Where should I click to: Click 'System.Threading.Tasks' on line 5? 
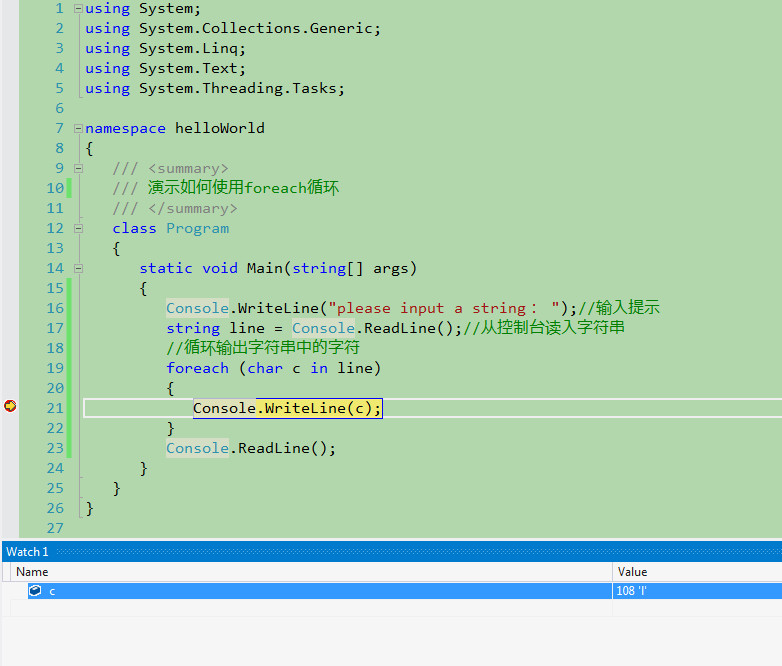238,88
